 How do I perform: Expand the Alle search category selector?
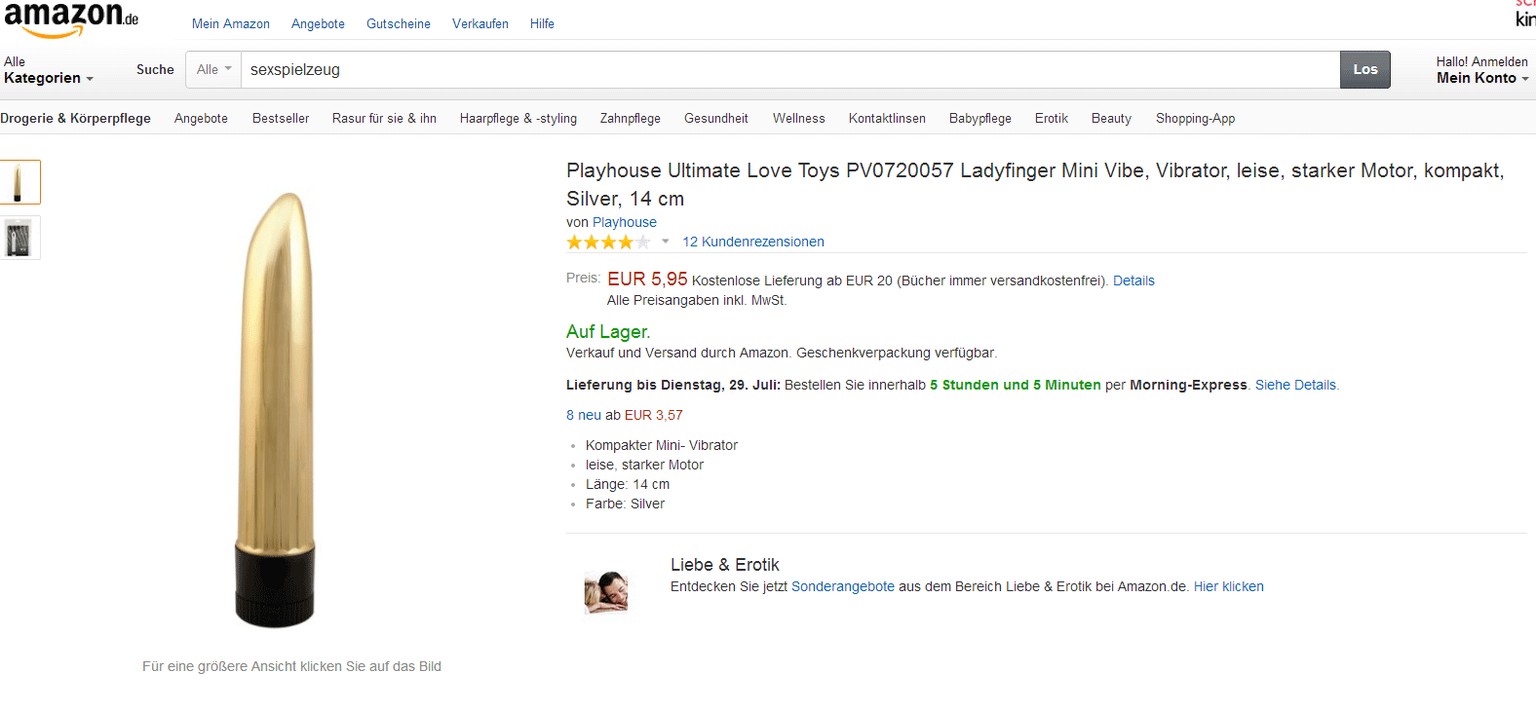tap(214, 69)
